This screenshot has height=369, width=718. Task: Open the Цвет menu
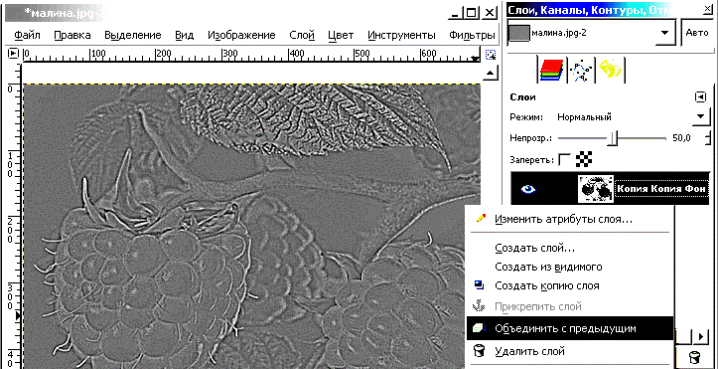point(341,35)
